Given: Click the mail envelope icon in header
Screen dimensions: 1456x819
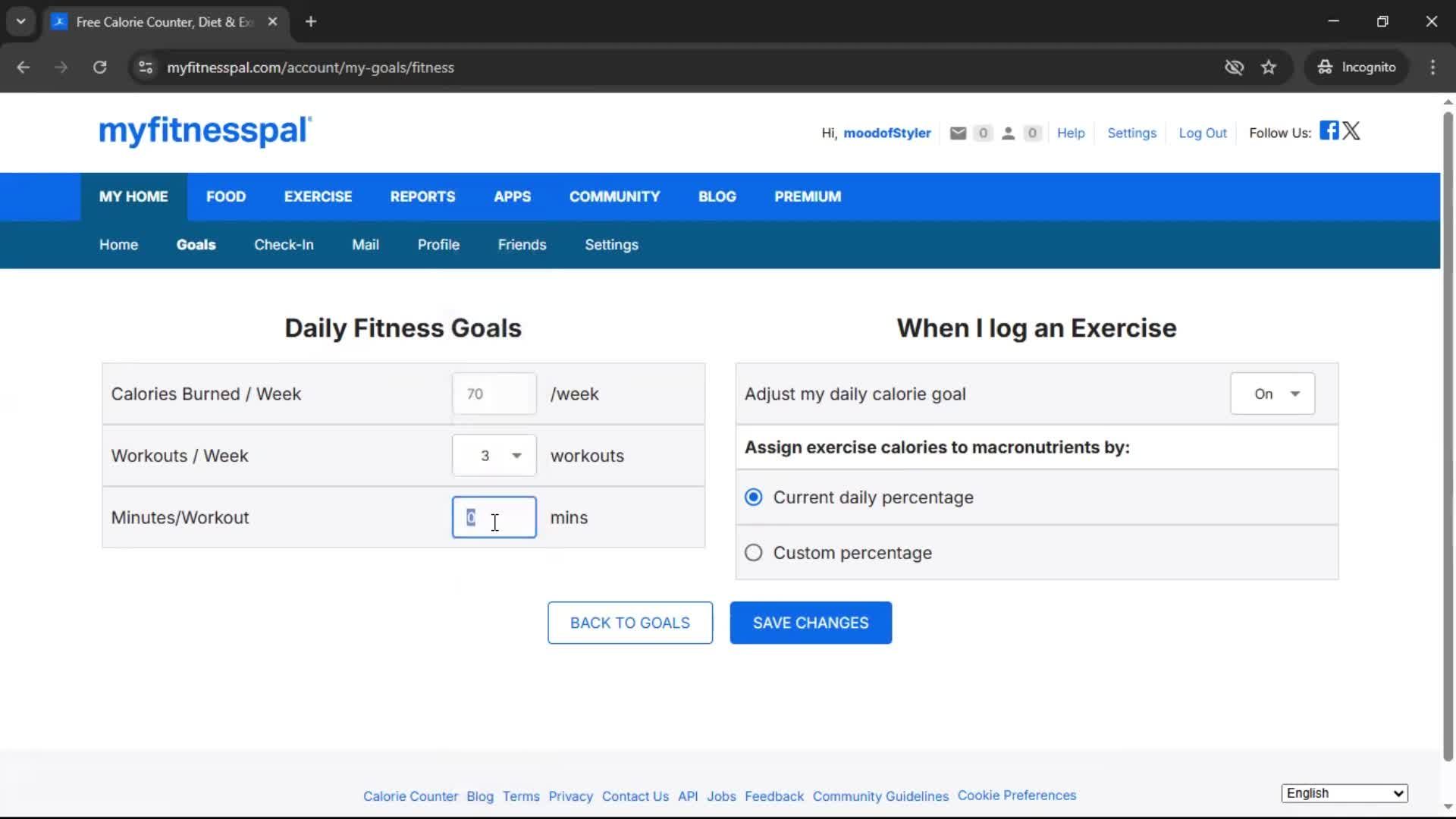Looking at the screenshot, I should (958, 133).
